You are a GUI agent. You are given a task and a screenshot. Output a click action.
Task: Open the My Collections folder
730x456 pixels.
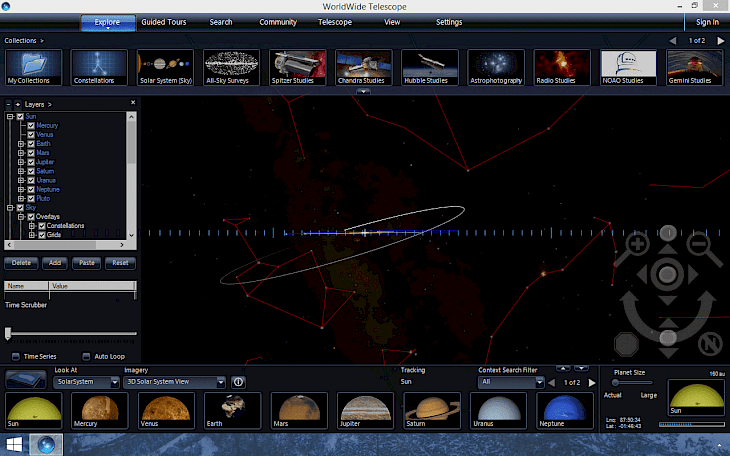point(34,68)
